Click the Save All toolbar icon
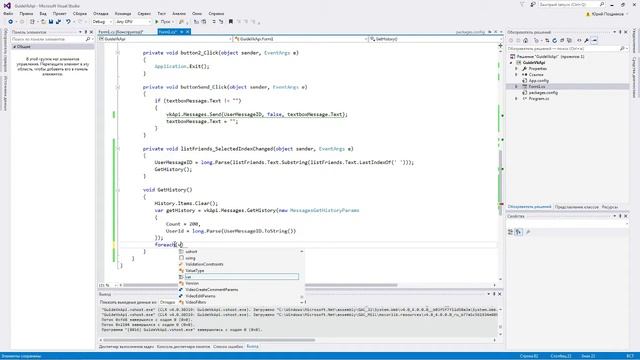The image size is (640, 360). pos(58,22)
